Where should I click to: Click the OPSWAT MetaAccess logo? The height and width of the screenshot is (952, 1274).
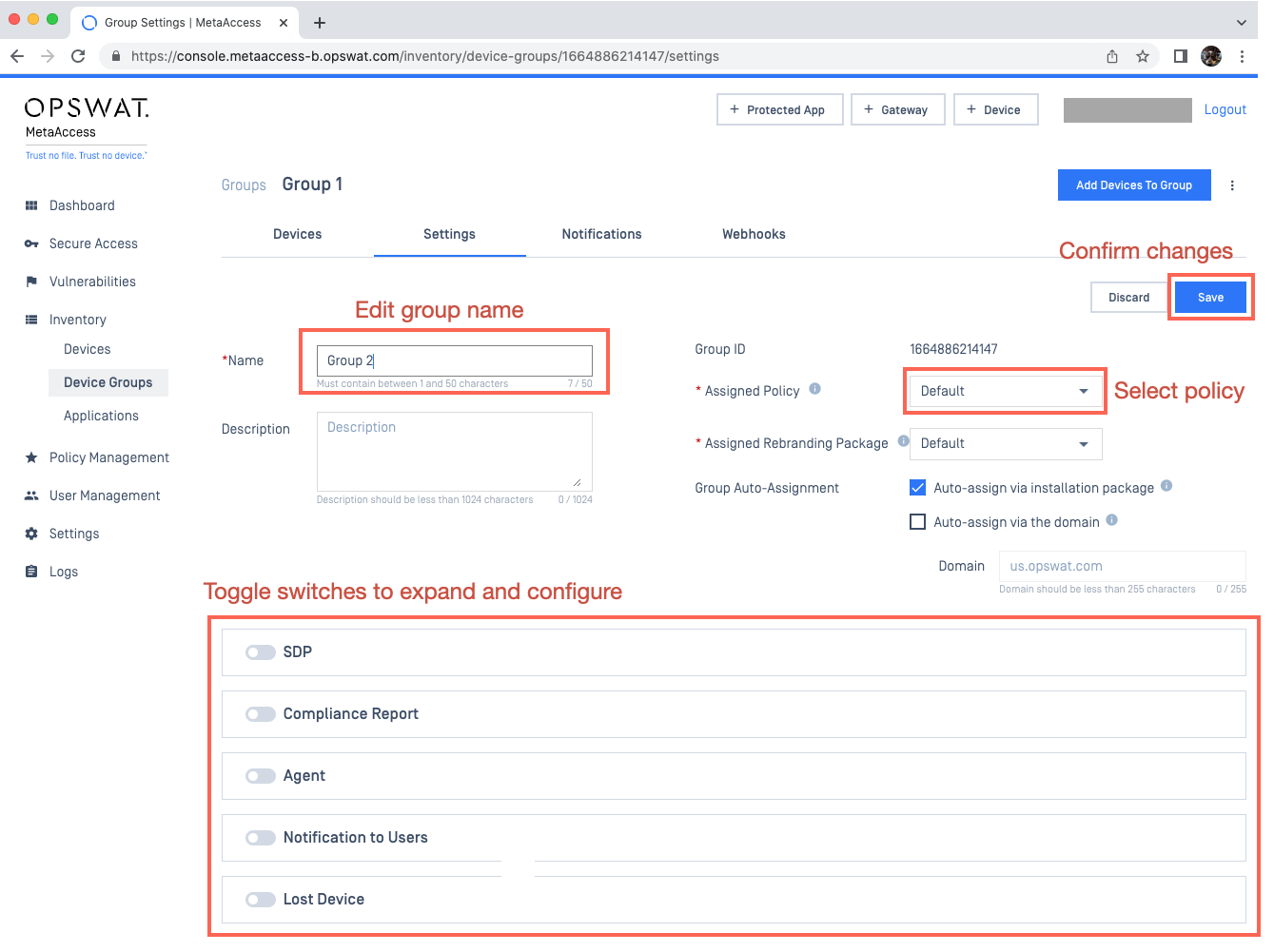pos(87,127)
